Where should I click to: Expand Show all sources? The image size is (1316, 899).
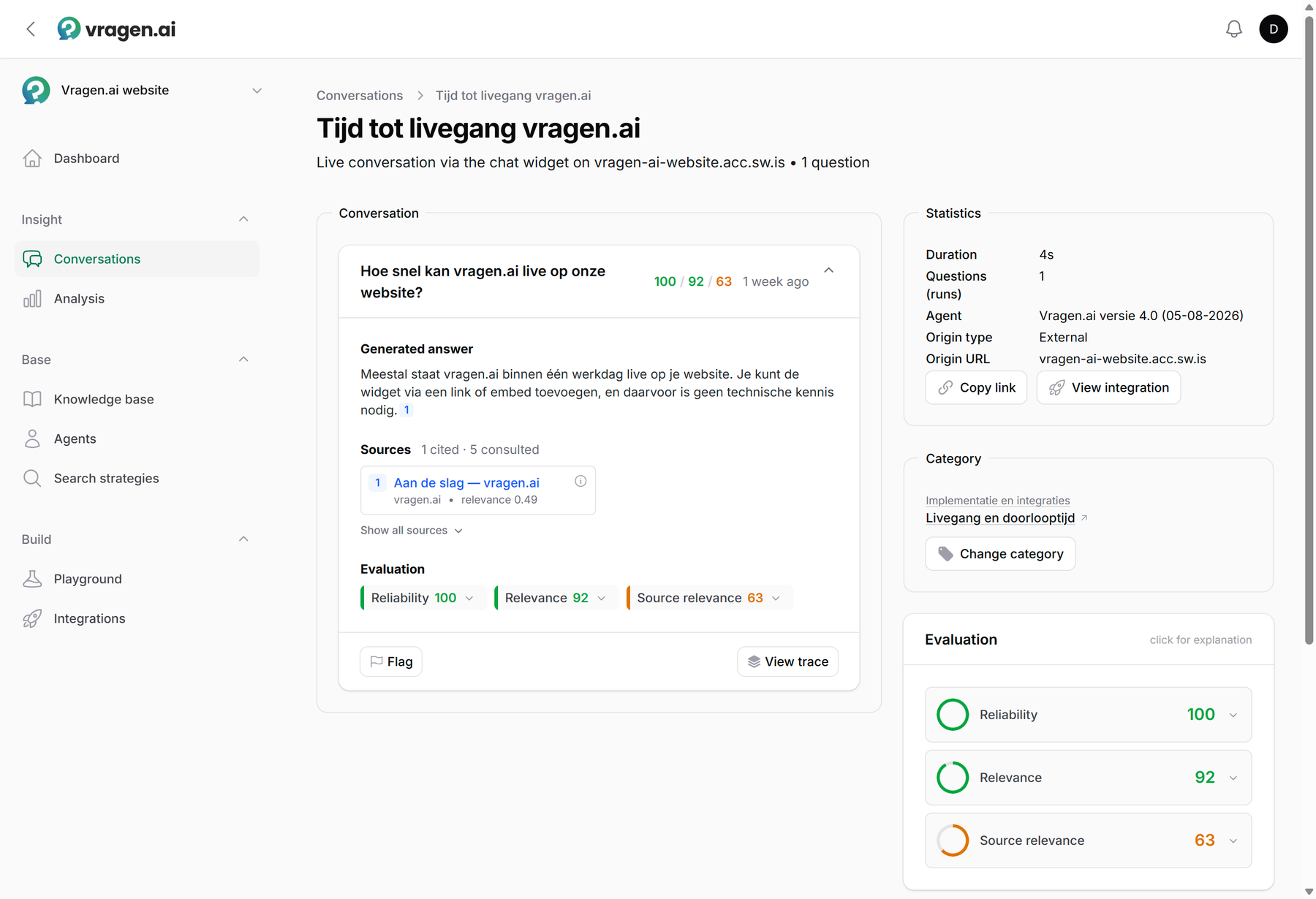point(412,531)
